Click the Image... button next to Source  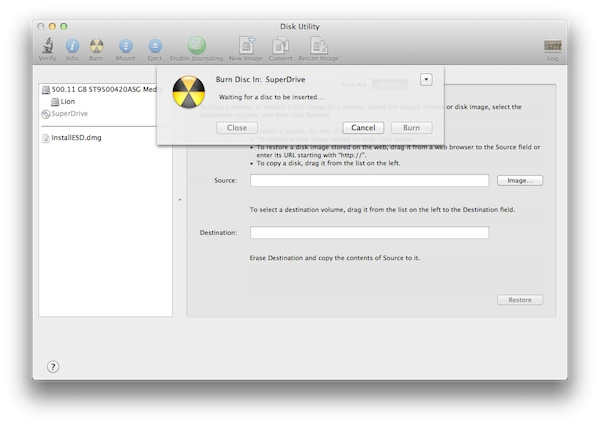519,181
